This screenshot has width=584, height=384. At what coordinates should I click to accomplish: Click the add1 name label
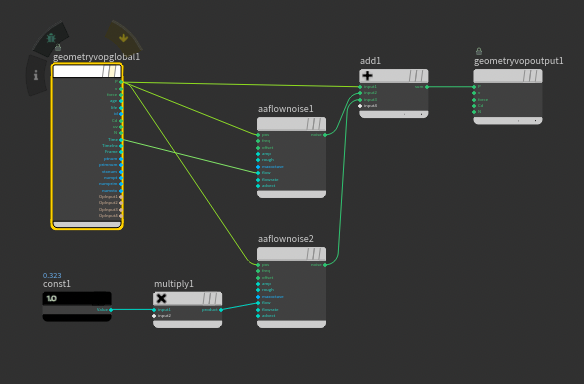370,61
